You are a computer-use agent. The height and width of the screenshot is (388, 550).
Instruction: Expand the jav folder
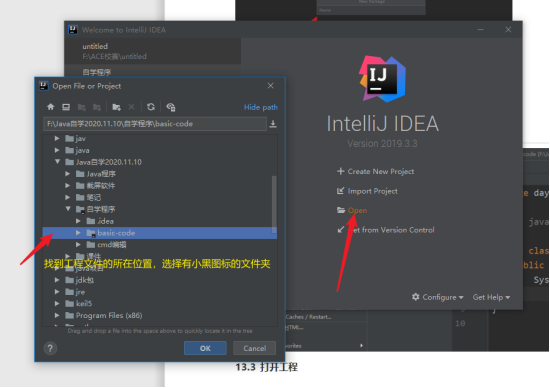tap(57, 139)
